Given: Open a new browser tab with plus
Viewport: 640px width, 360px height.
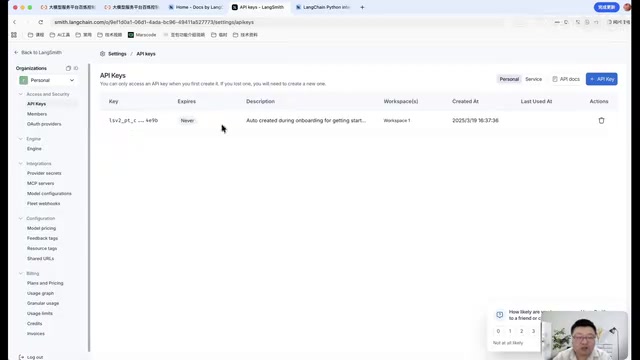Looking at the screenshot, I should click(362, 7).
